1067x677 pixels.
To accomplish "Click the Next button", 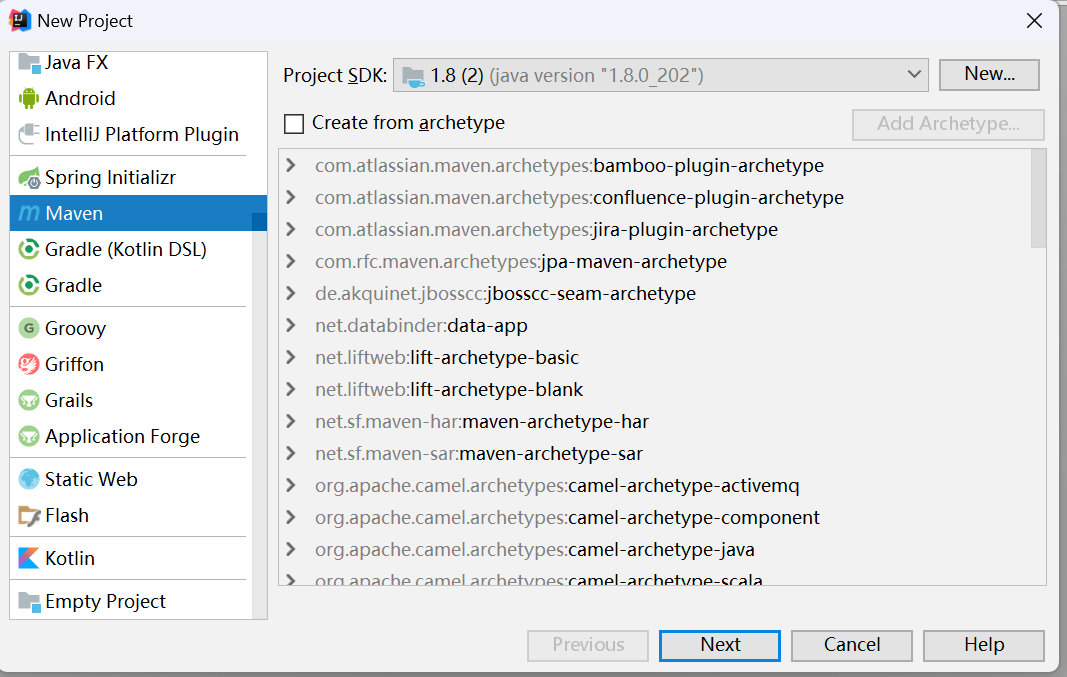I will tap(720, 645).
